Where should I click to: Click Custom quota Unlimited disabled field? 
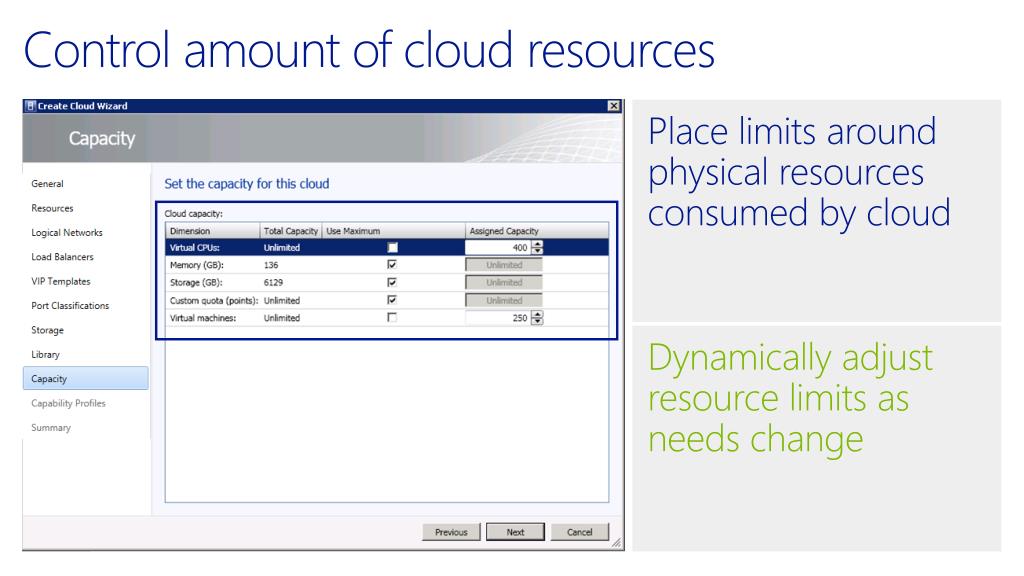click(504, 300)
